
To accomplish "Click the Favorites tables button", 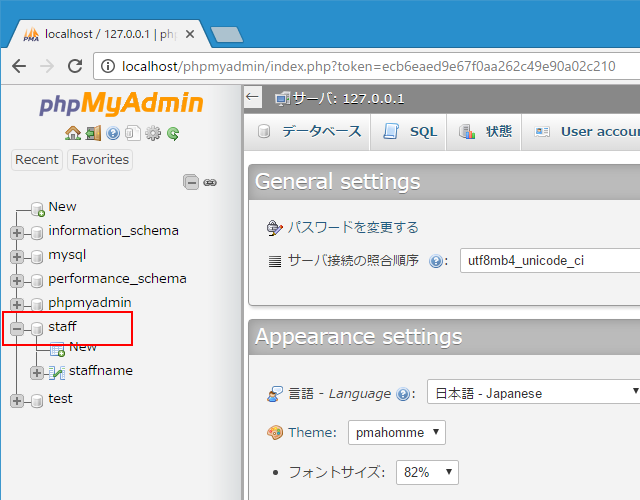I will coord(100,160).
